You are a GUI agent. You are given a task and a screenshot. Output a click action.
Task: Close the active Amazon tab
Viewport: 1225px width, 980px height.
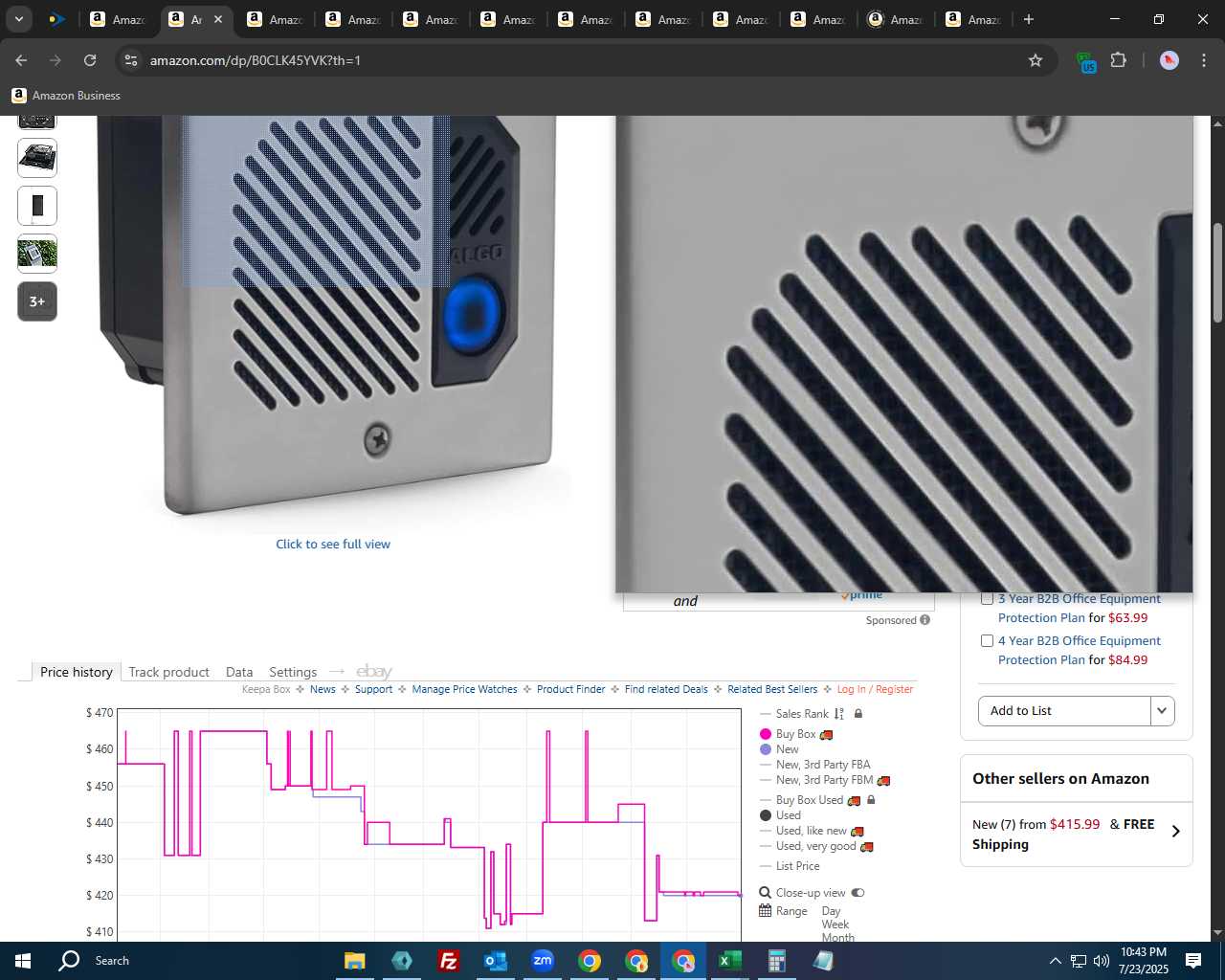218,19
